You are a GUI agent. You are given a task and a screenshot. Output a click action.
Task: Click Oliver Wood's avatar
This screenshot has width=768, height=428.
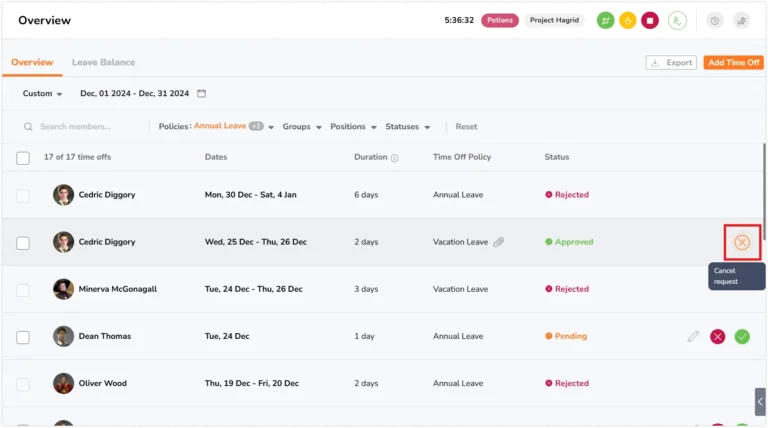(63, 383)
